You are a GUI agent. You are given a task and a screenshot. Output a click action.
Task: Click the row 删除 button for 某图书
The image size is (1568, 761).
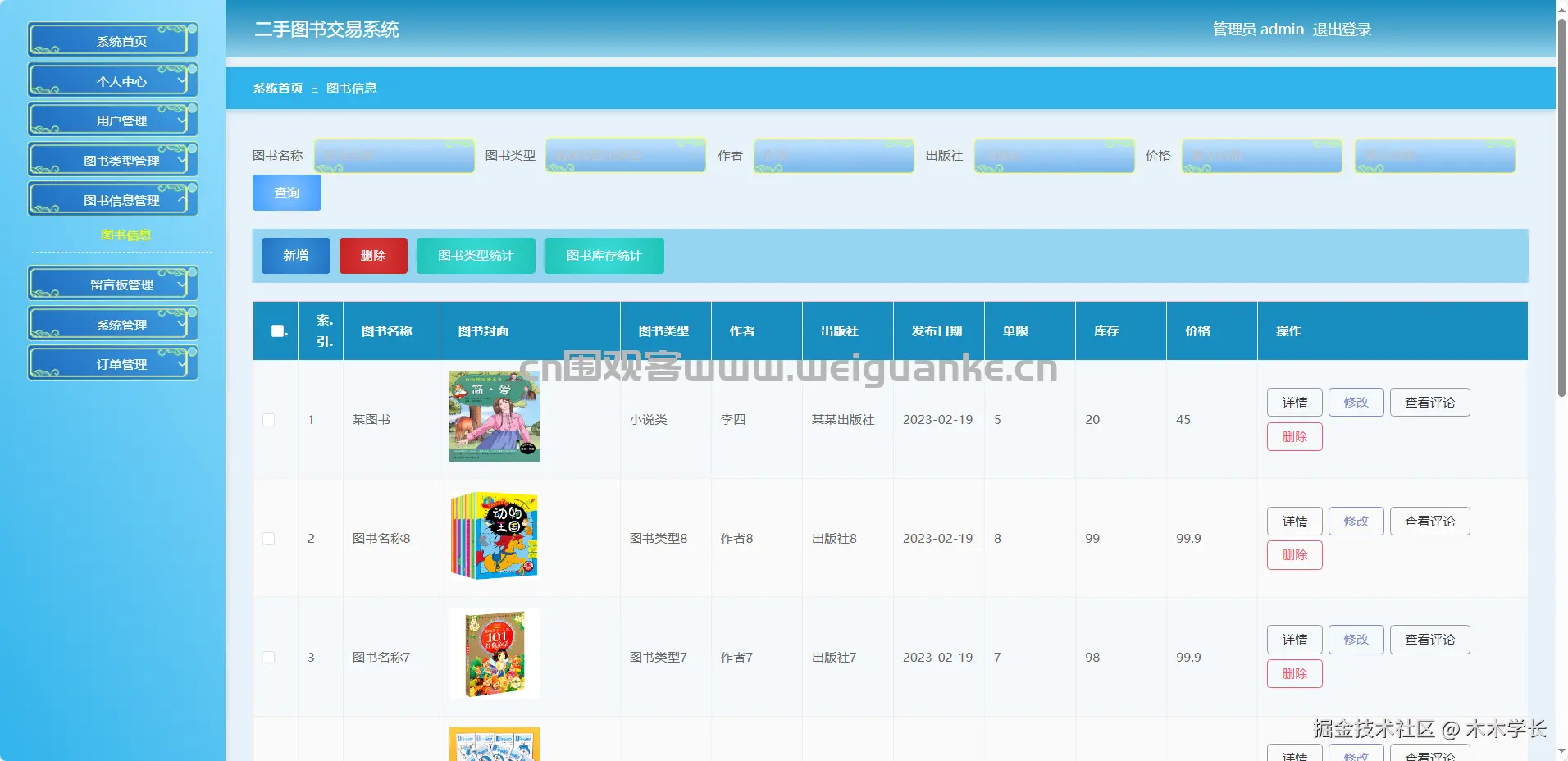1295,437
